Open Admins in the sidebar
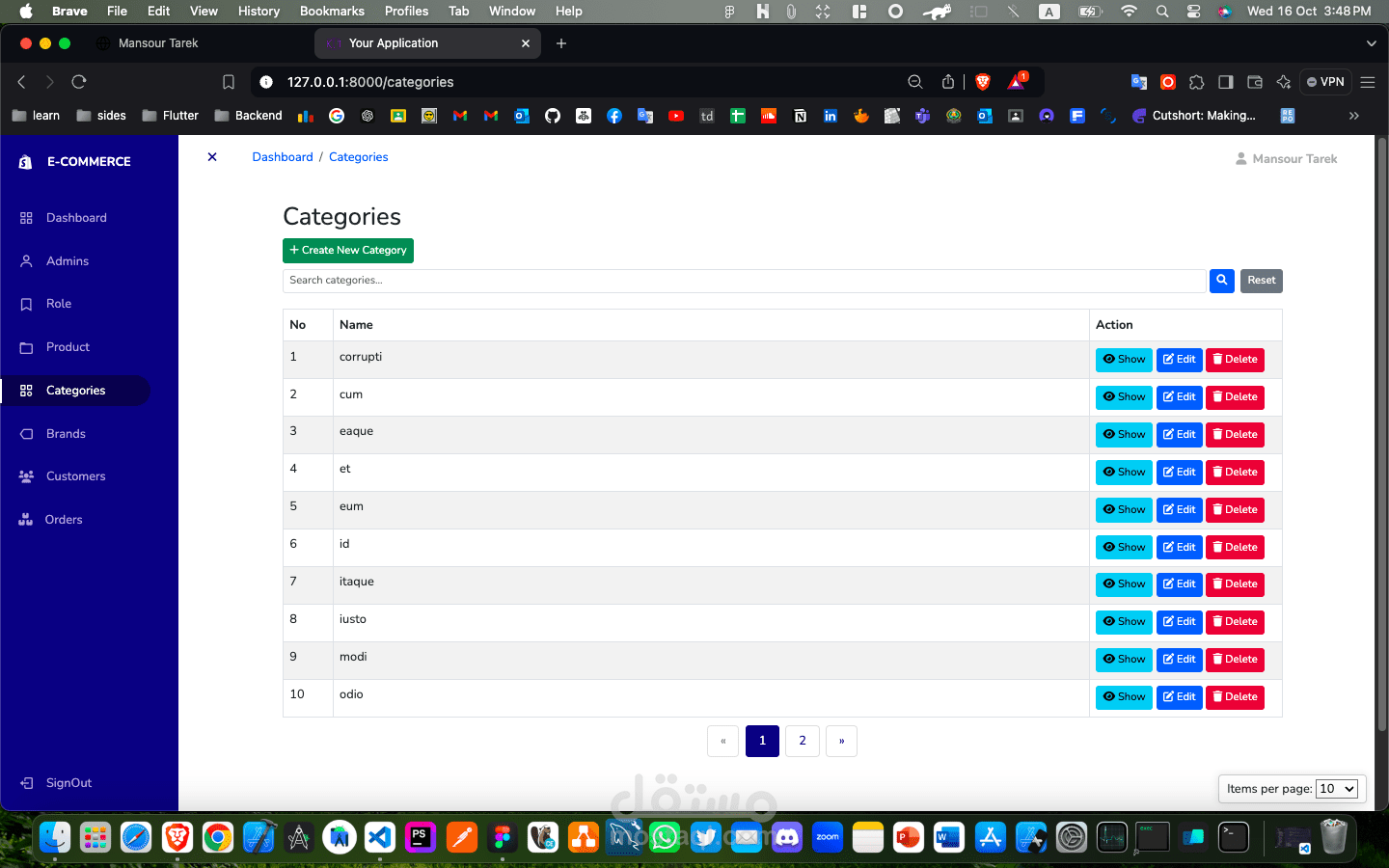 [68, 261]
